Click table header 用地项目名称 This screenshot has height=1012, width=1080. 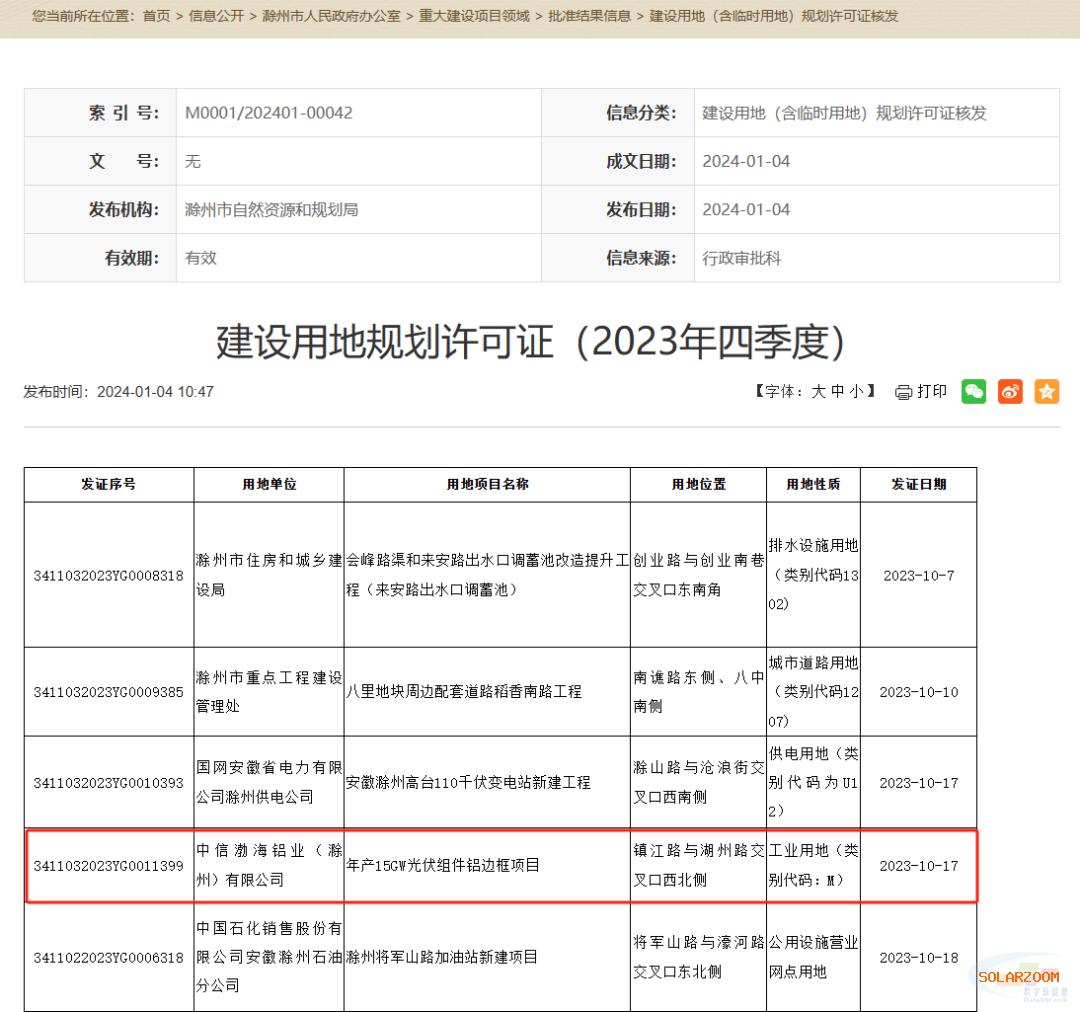(x=488, y=484)
